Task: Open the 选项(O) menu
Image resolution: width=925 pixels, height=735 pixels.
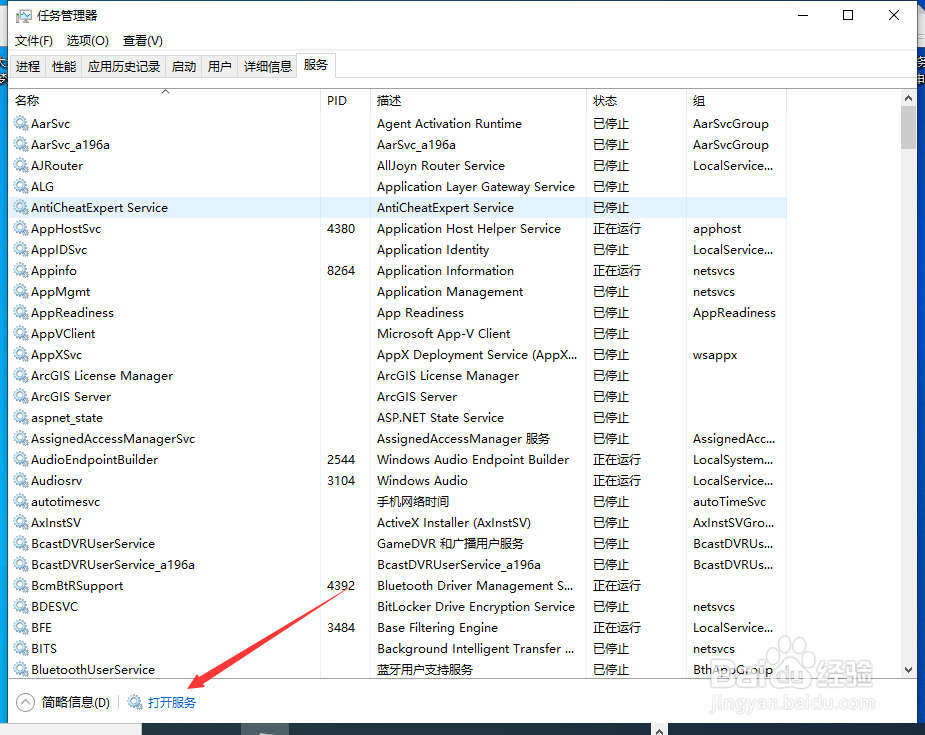Action: pos(87,41)
